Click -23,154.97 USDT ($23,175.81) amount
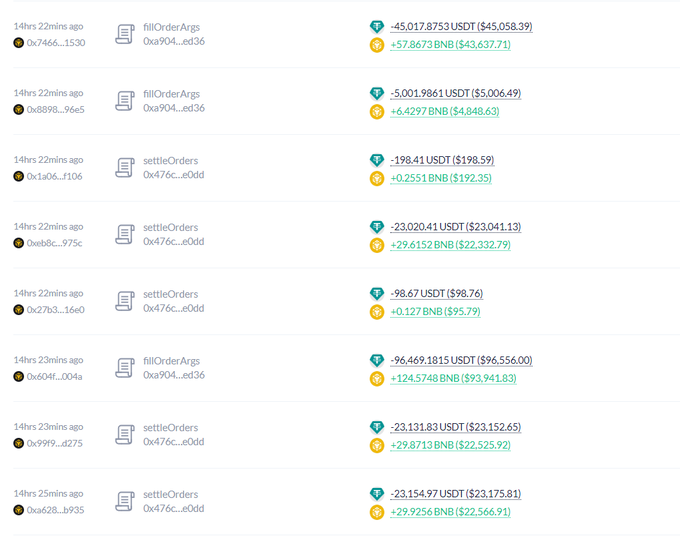Screen dimensions: 680x540 pos(456,494)
